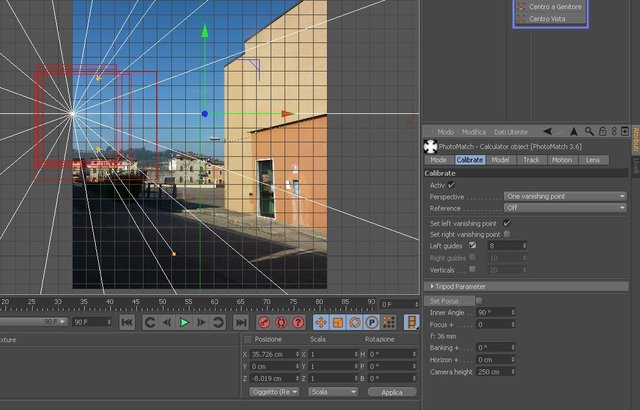Enable Set right vanishing point checkbox

tap(507, 234)
